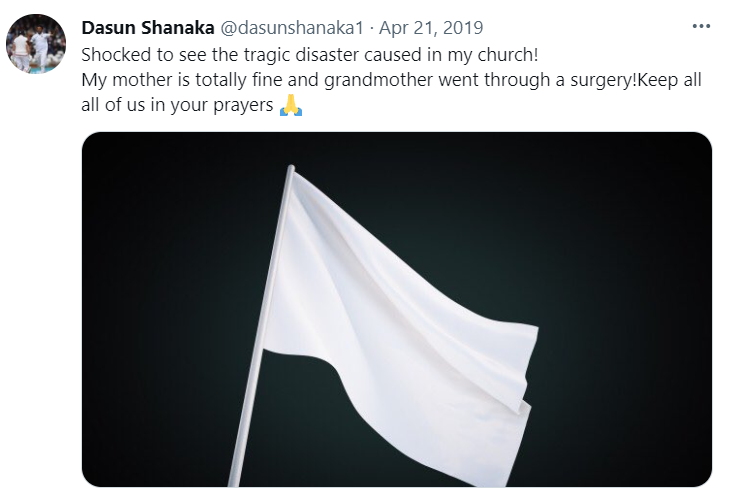This screenshot has height=495, width=731.
Task: Expand the attached white flag image
Action: (397, 309)
